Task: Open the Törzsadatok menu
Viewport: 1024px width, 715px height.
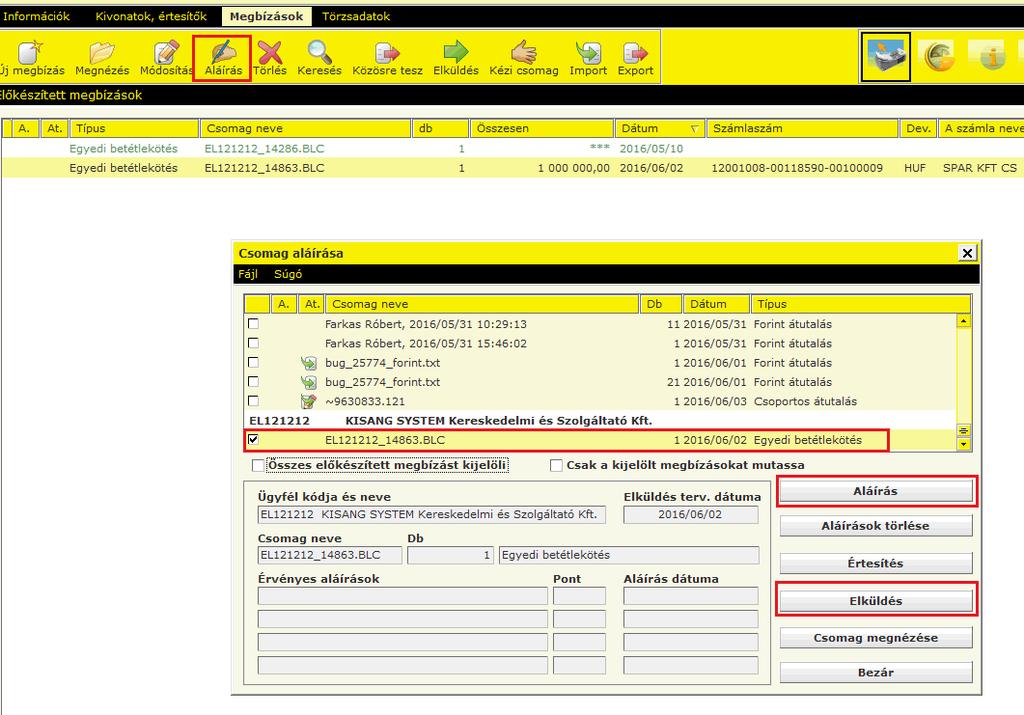Action: (x=356, y=16)
